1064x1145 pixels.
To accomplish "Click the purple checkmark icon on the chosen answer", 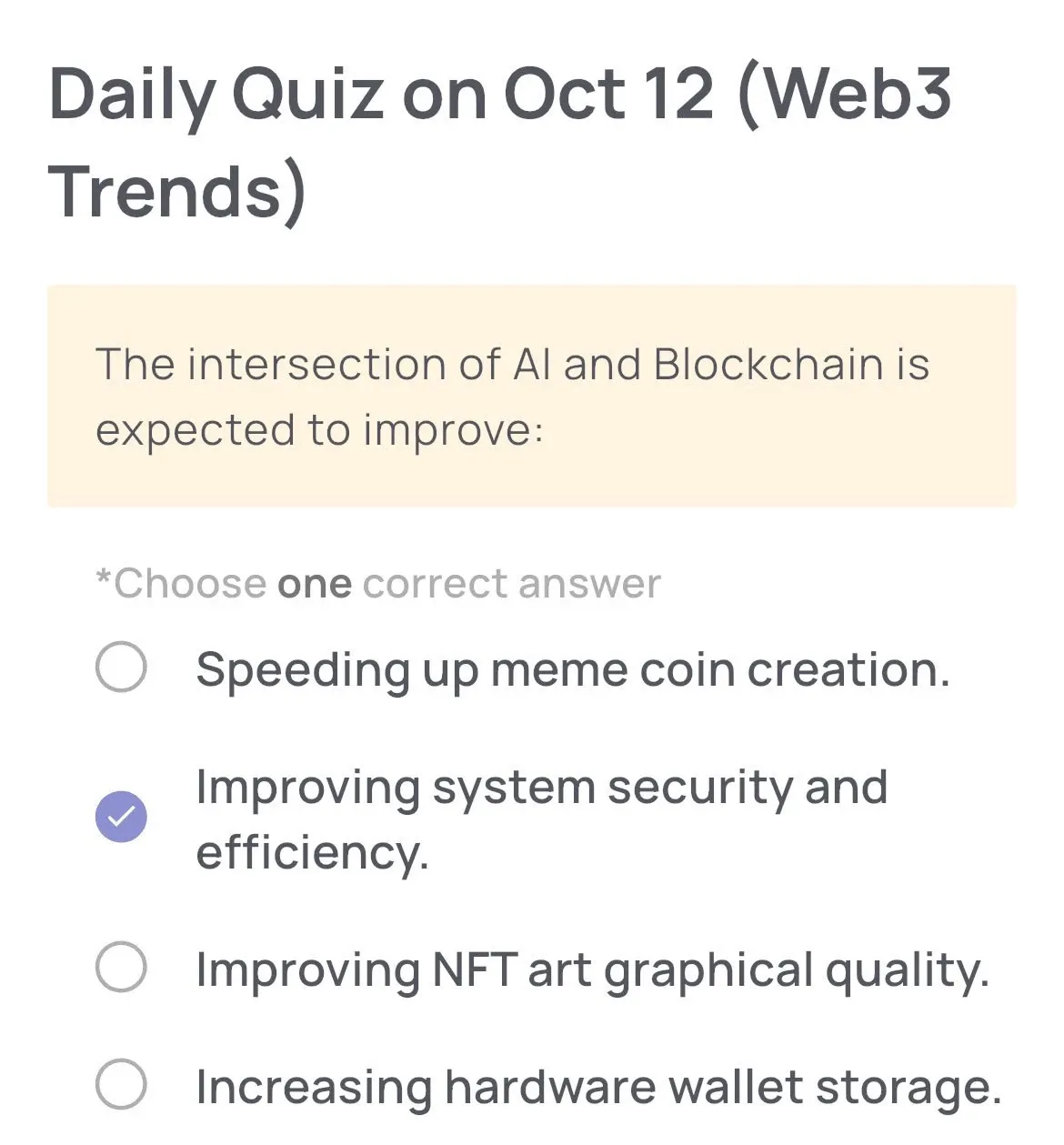I will coord(121,816).
